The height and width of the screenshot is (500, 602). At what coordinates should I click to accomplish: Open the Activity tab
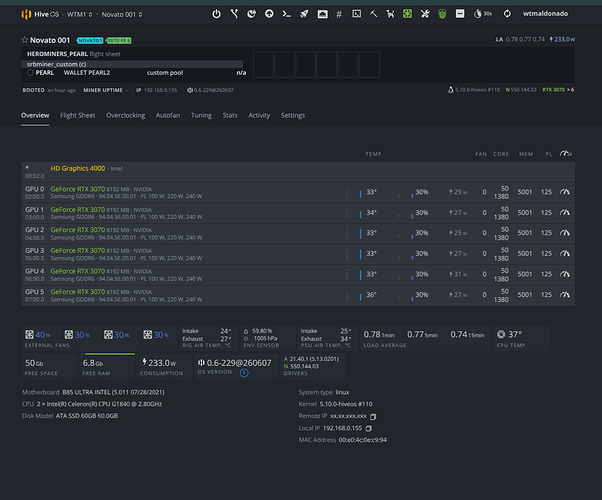[x=259, y=116]
